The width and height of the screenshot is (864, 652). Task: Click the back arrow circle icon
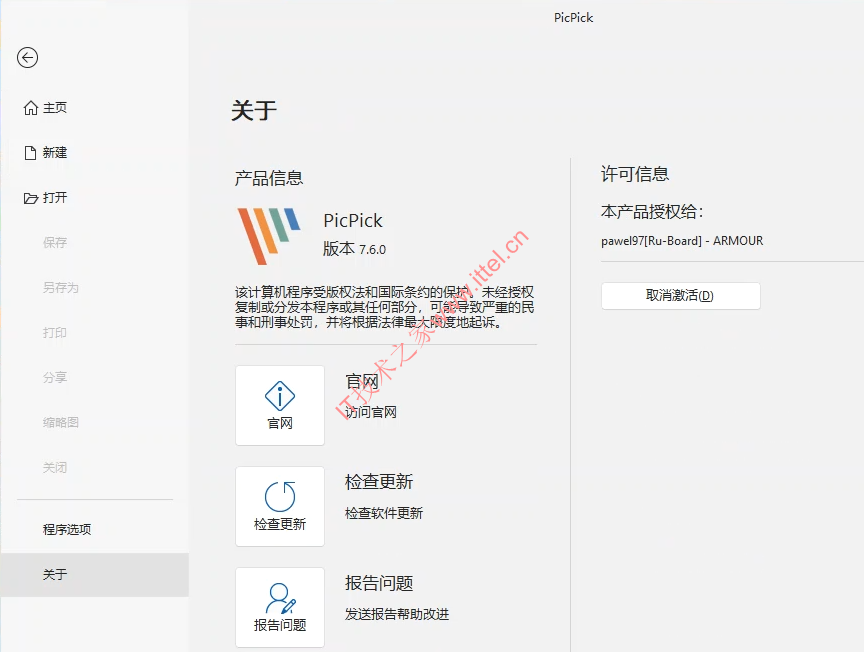(28, 57)
